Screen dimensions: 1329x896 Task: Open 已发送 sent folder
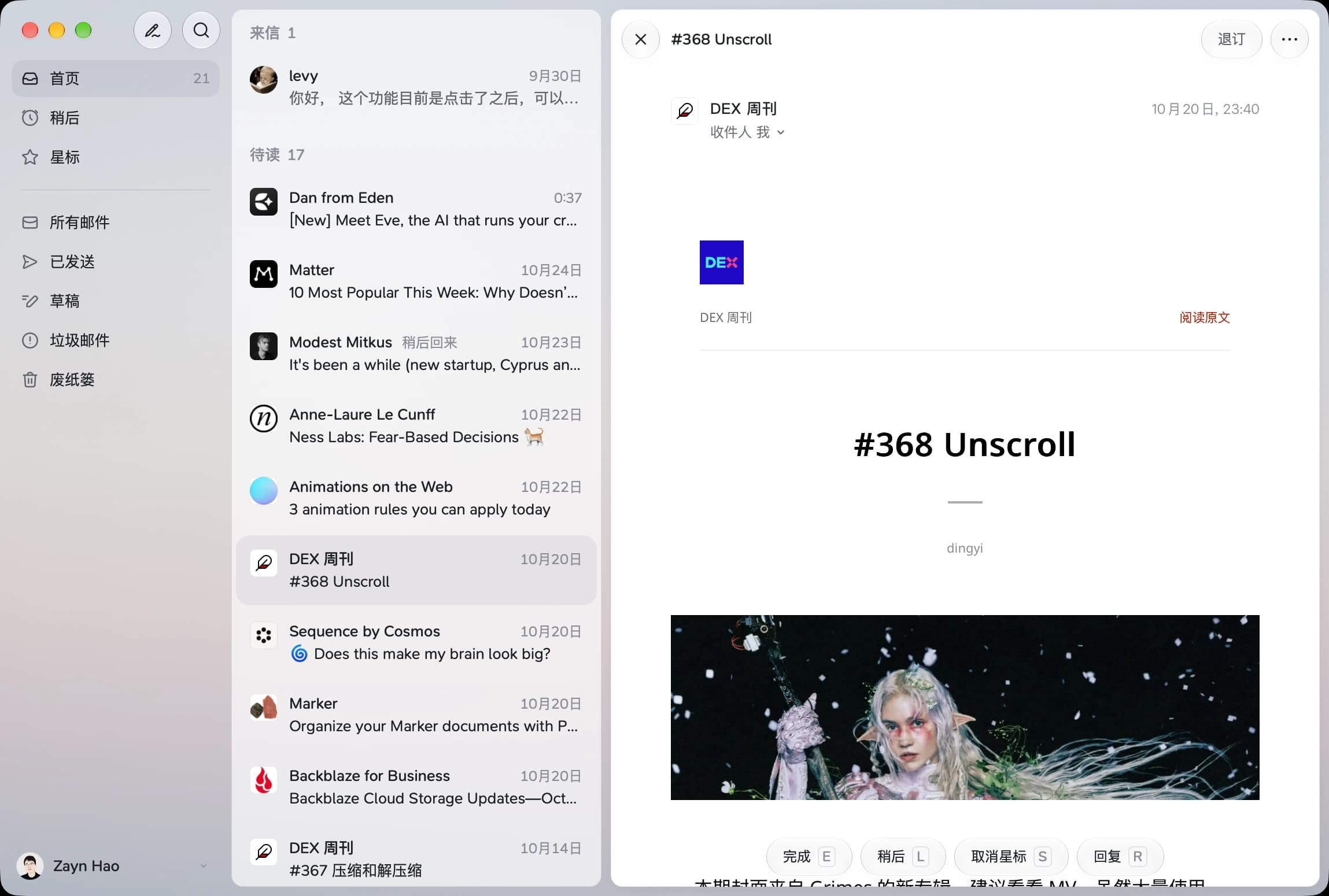(x=116, y=262)
